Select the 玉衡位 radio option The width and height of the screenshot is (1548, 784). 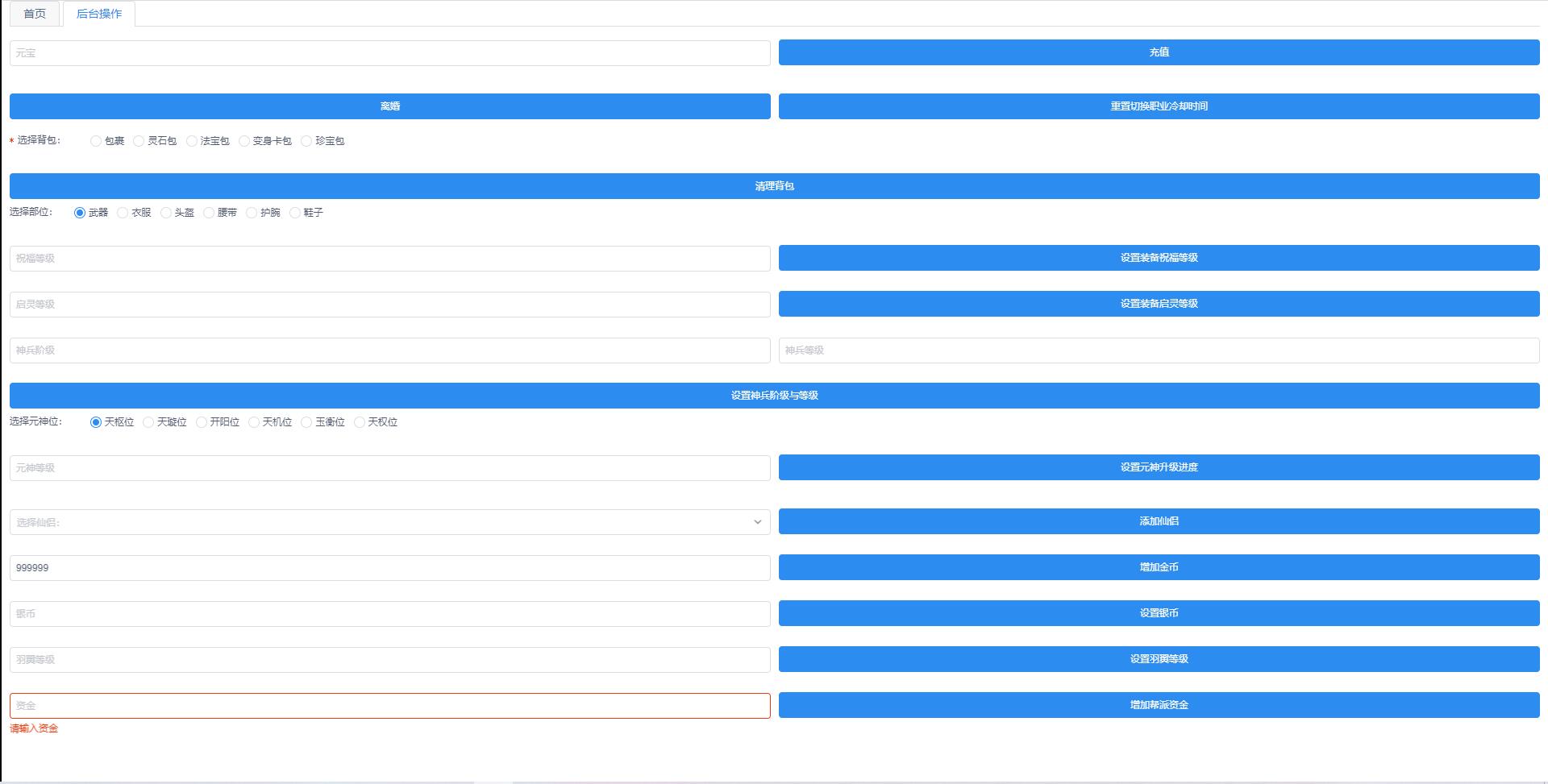coord(306,422)
